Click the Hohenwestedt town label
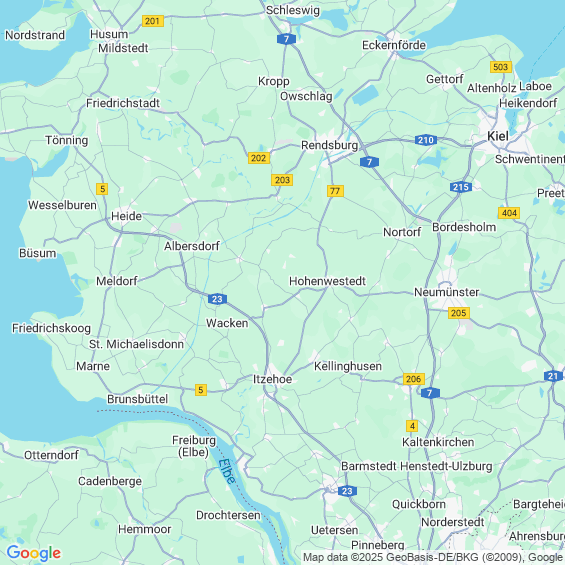 pyautogui.click(x=327, y=281)
